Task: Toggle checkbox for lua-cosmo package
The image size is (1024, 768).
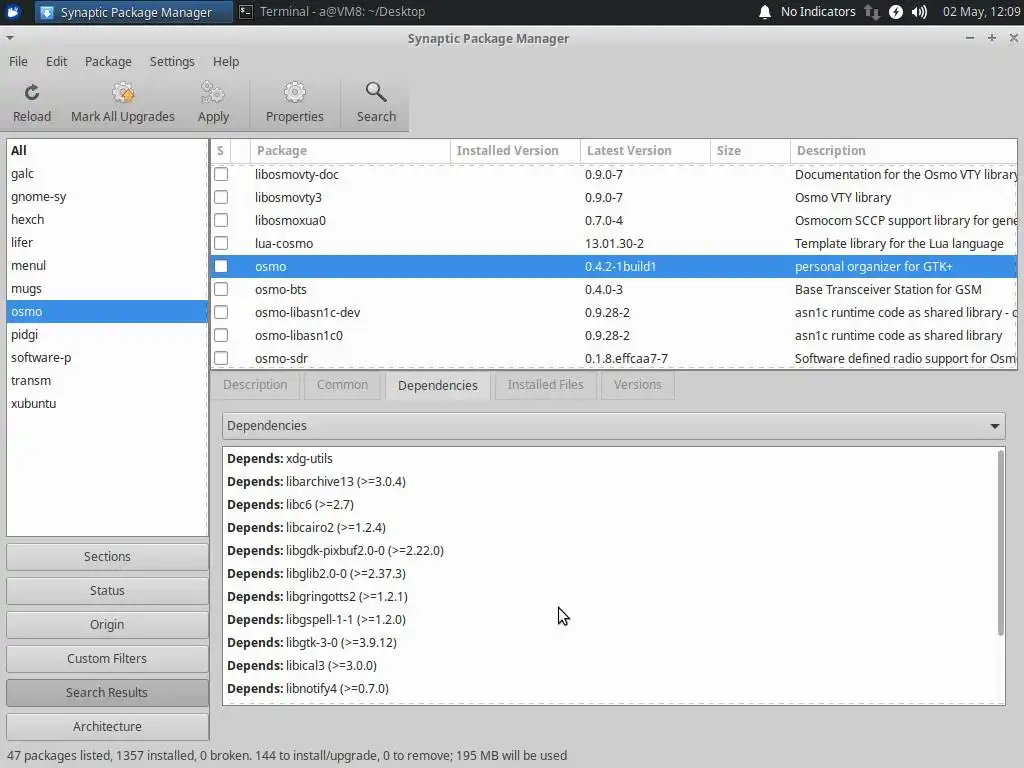Action: (221, 243)
